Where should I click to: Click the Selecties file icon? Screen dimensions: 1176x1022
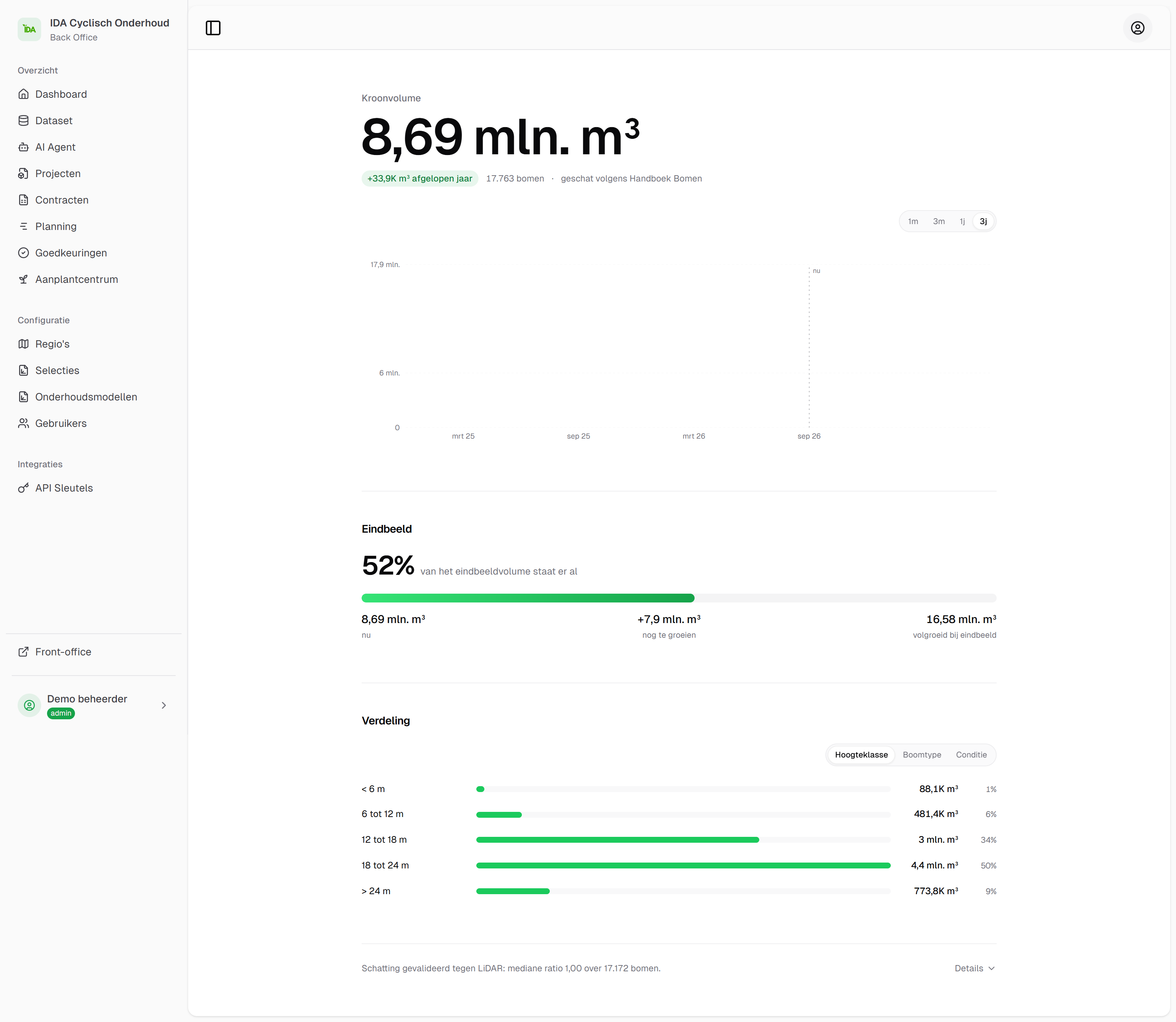pos(24,370)
